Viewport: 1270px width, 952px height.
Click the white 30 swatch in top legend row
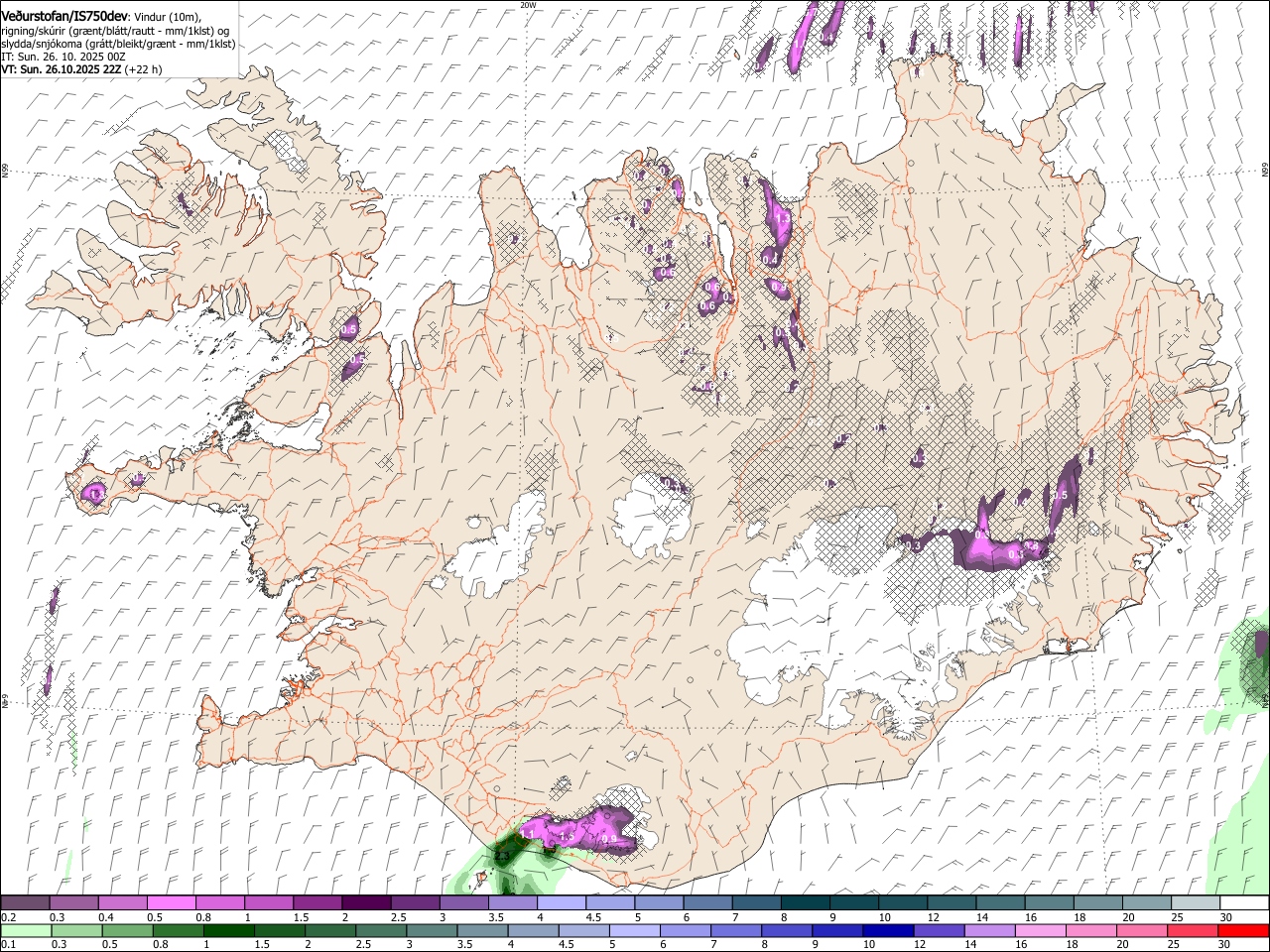1244,903
